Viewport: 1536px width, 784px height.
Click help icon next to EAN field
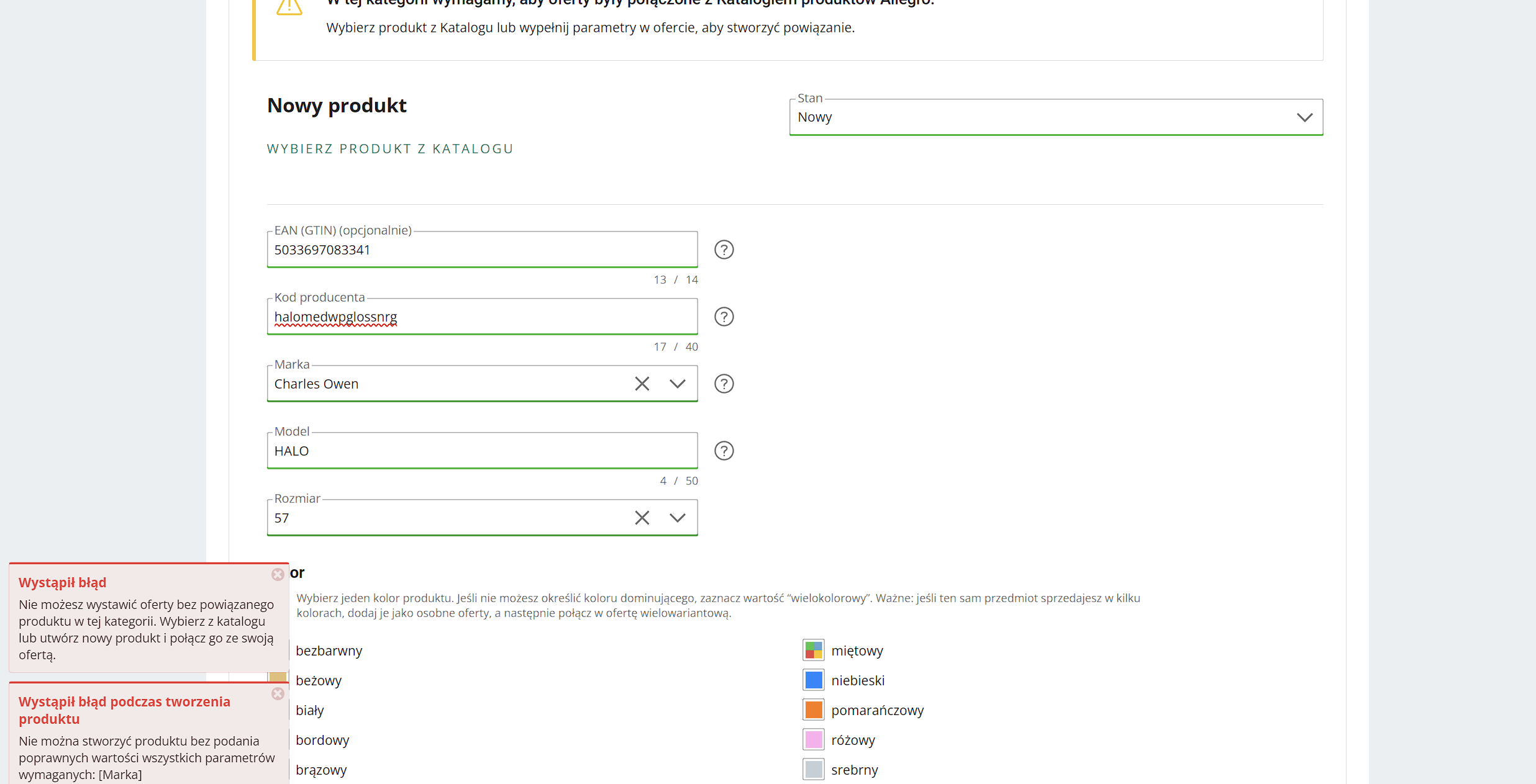(724, 250)
